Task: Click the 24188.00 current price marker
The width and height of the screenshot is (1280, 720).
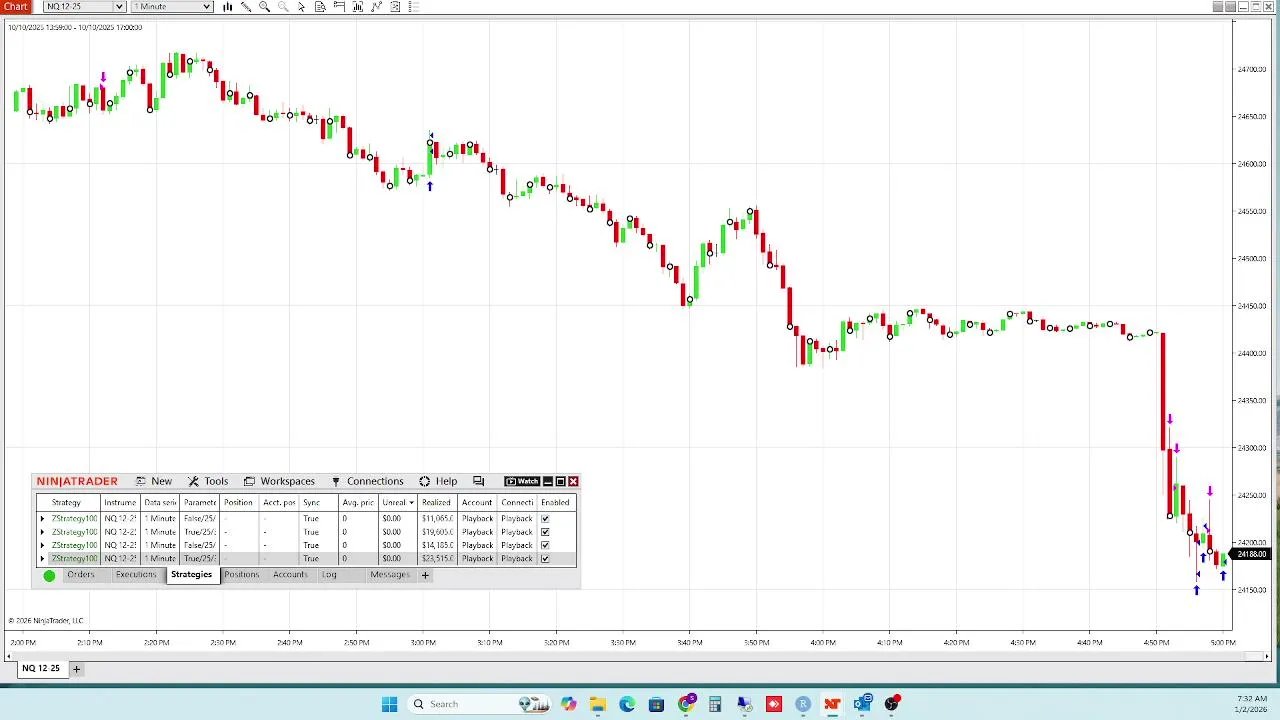Action: coord(1252,554)
